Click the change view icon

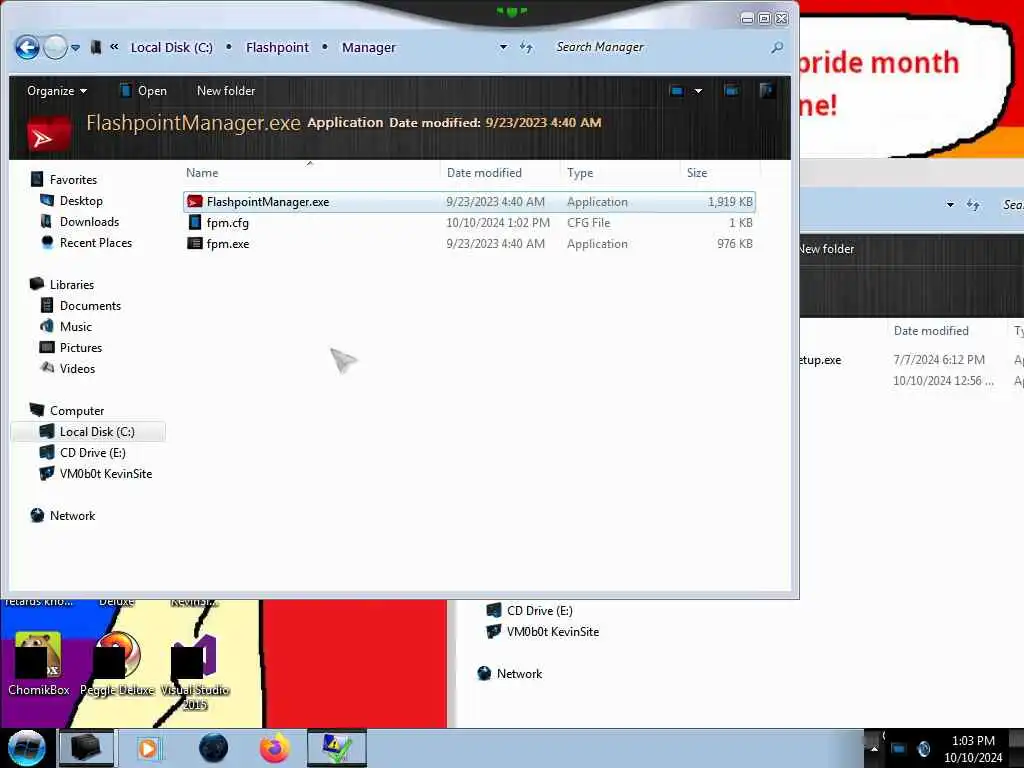click(677, 91)
